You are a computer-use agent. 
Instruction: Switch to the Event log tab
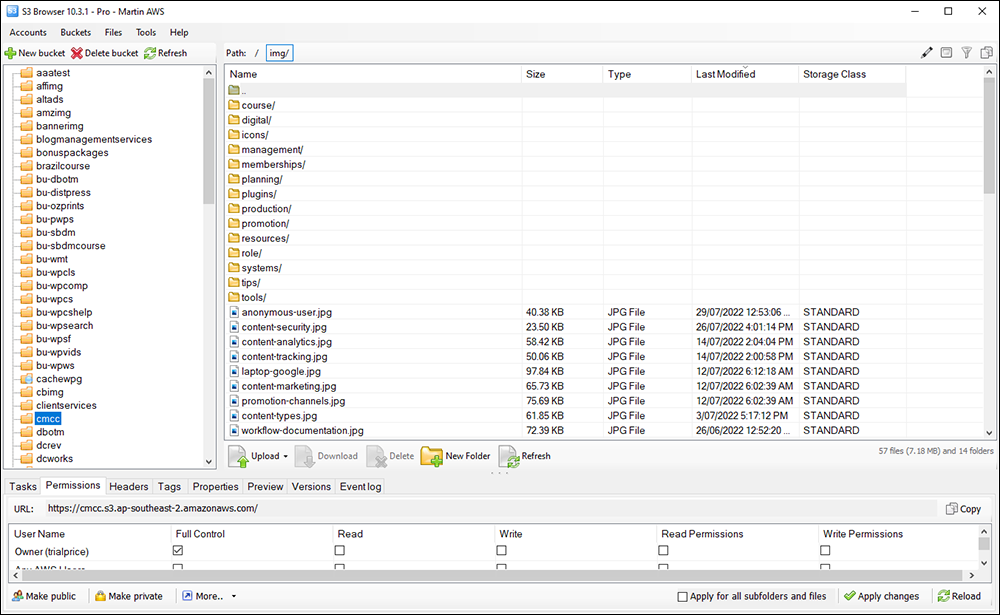click(360, 486)
